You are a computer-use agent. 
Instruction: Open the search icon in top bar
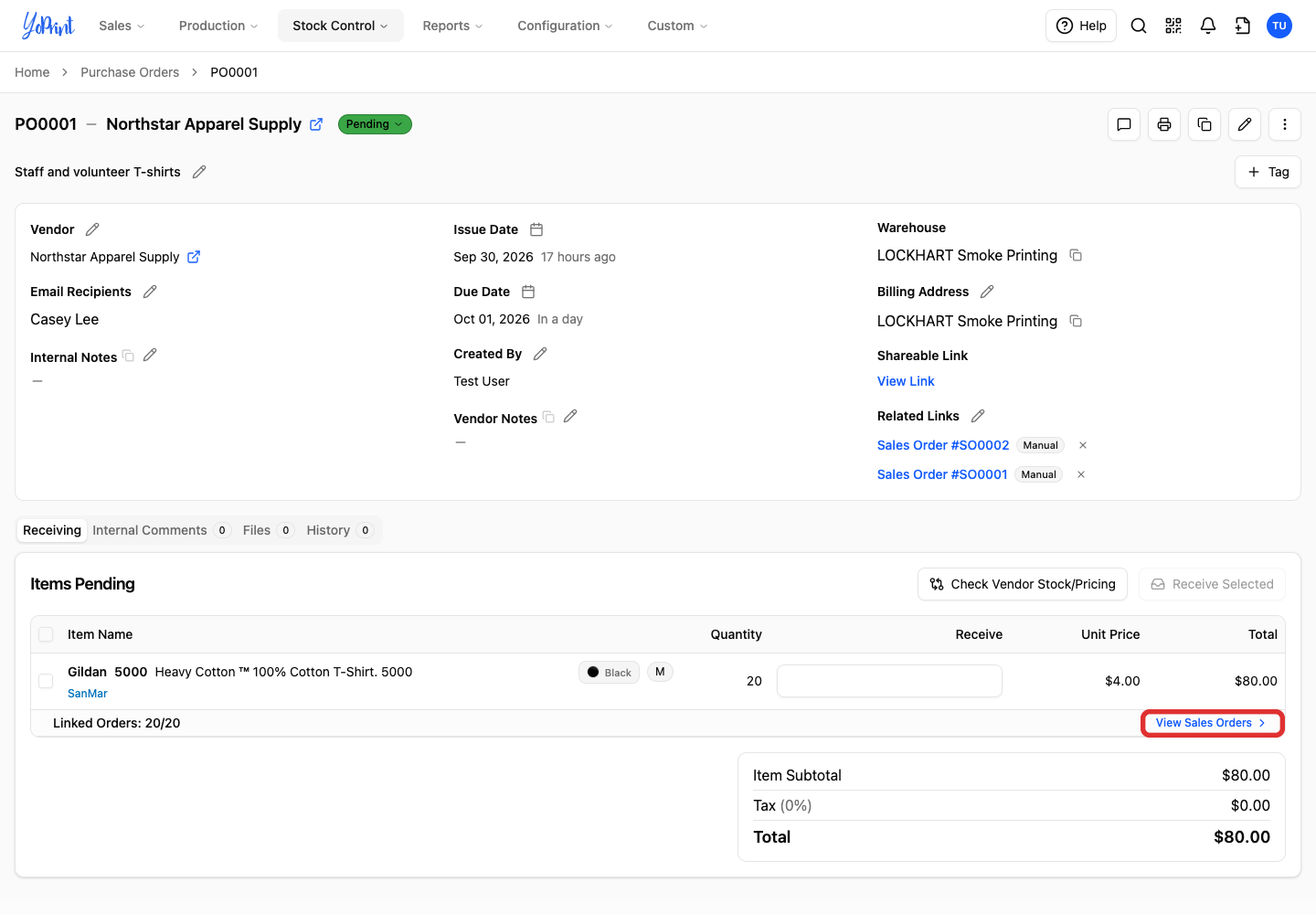pyautogui.click(x=1139, y=26)
